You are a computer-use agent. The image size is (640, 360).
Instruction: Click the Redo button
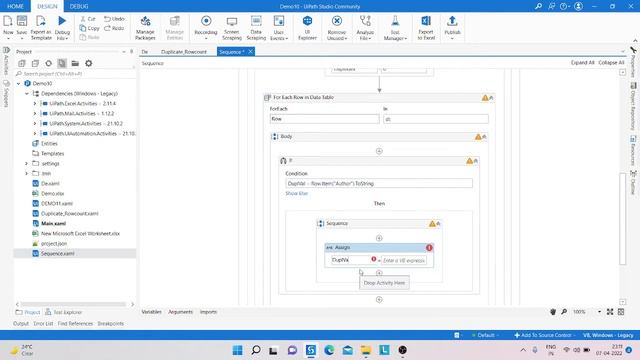pos(114,28)
